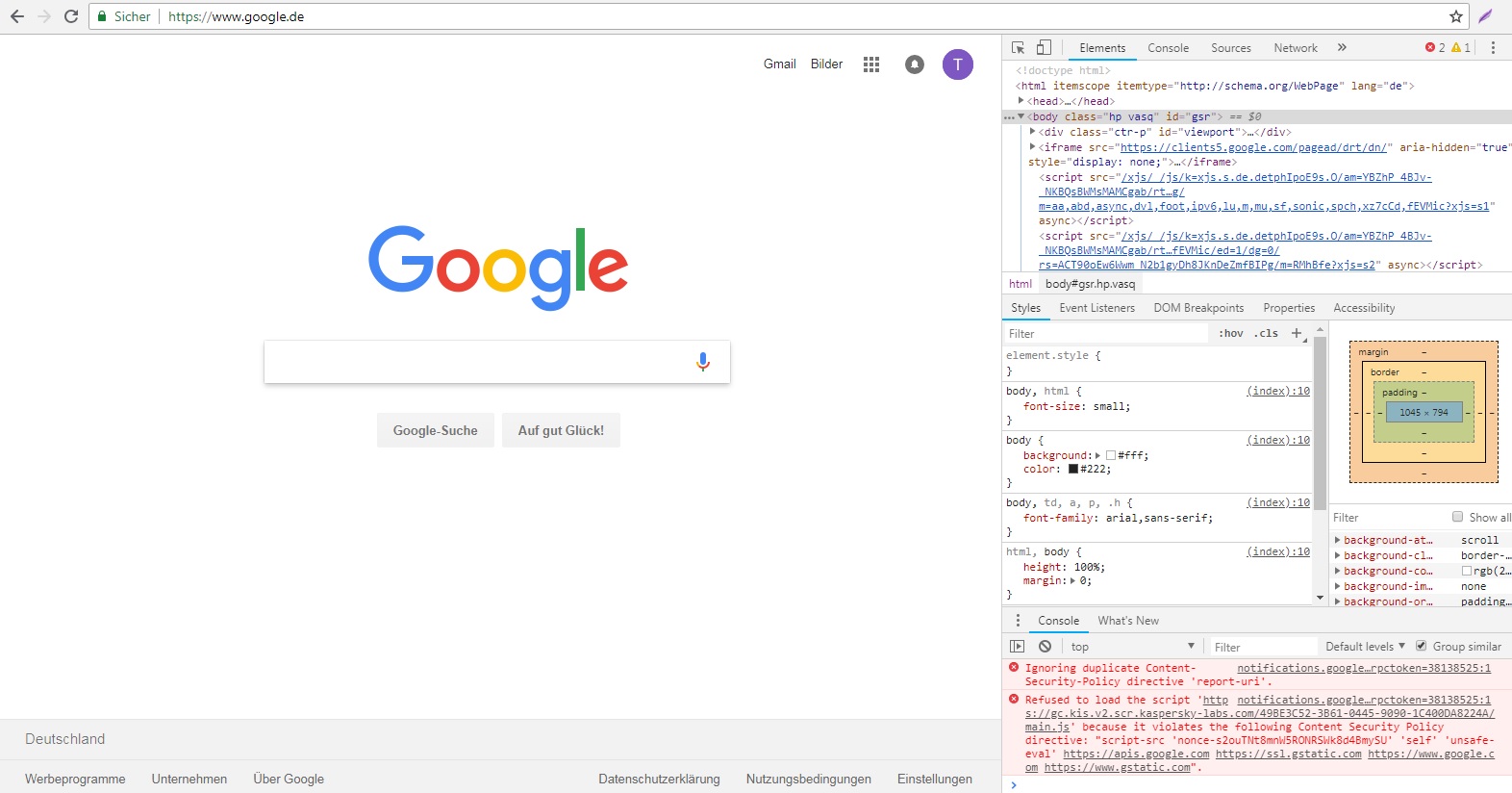Click the secure lock icon in the address bar

click(103, 16)
